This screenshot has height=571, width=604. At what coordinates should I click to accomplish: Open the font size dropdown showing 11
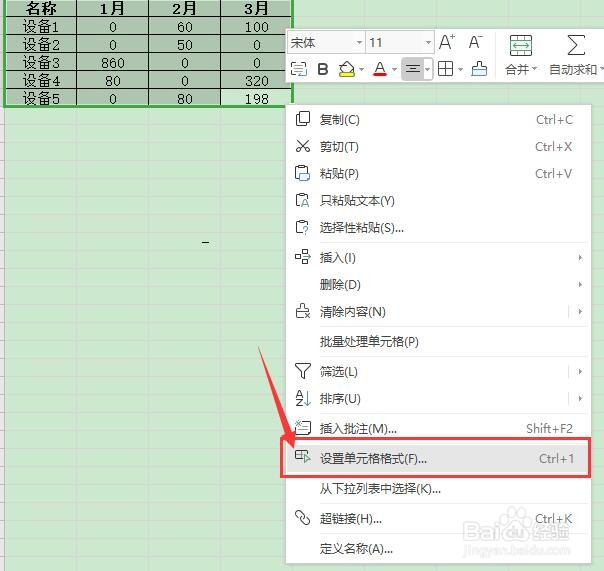click(x=428, y=42)
